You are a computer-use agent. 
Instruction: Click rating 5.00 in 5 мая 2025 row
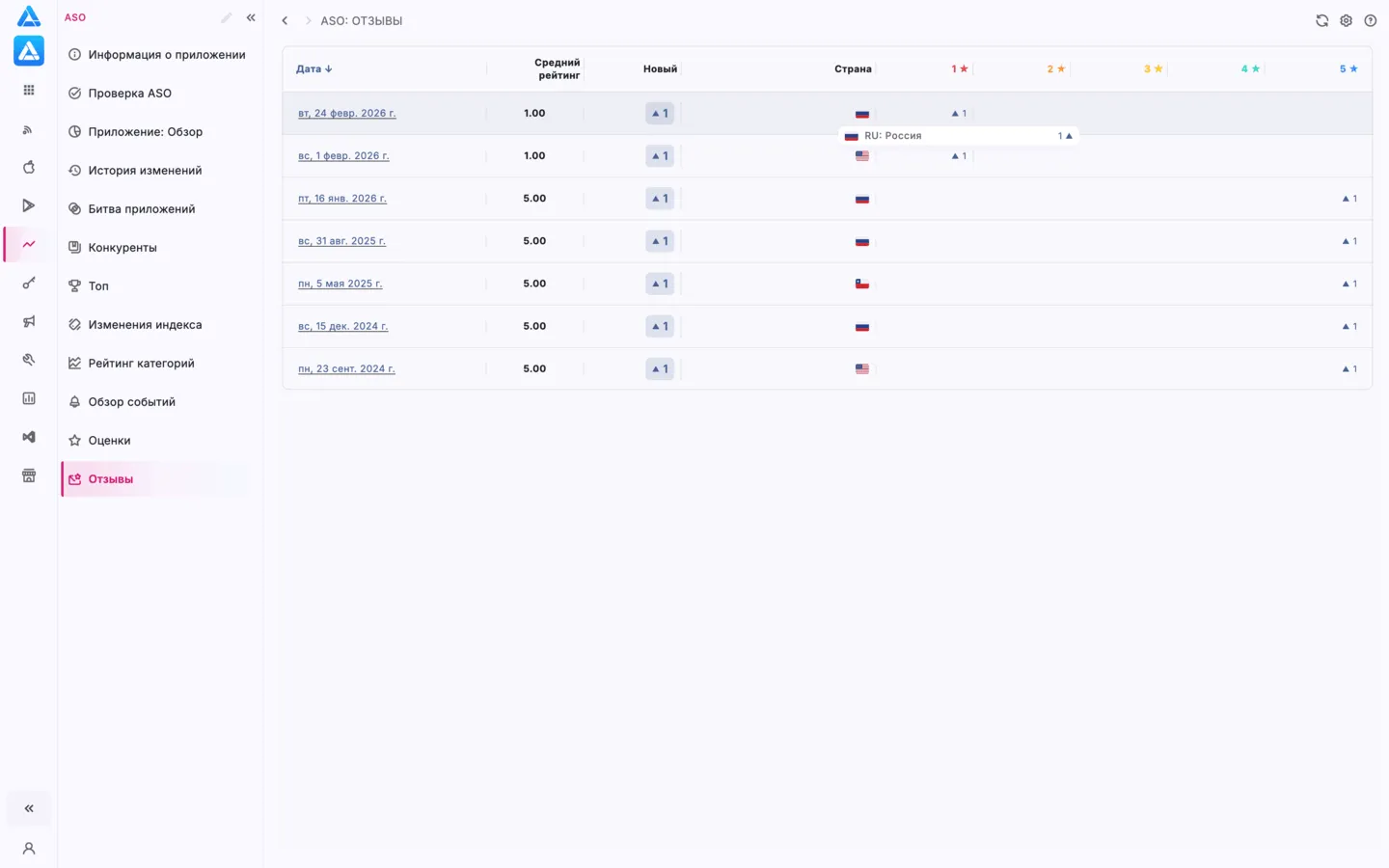(534, 284)
